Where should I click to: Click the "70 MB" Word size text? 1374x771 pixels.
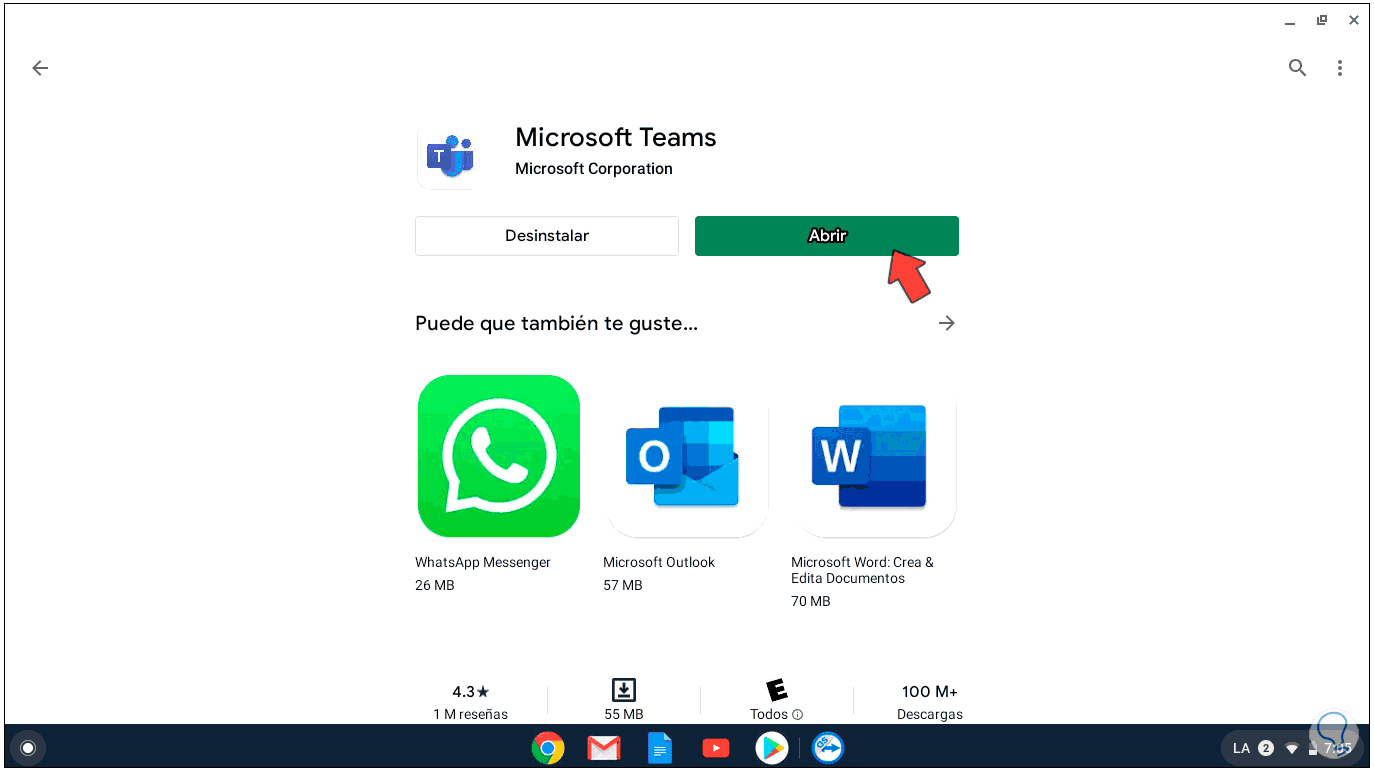[x=811, y=601]
